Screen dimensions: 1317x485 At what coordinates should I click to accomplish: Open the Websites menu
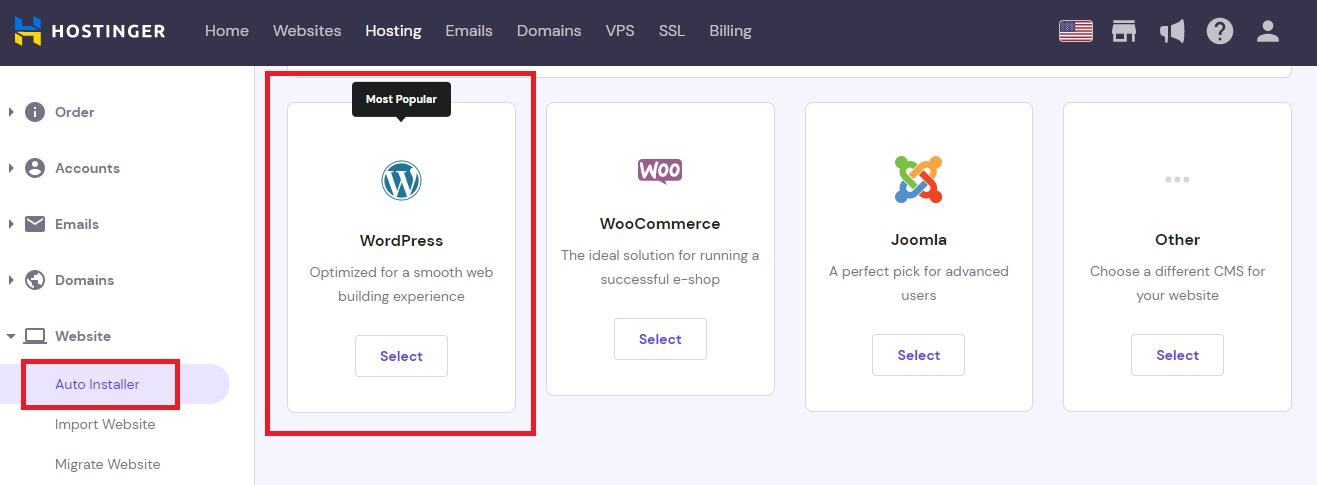coord(307,31)
